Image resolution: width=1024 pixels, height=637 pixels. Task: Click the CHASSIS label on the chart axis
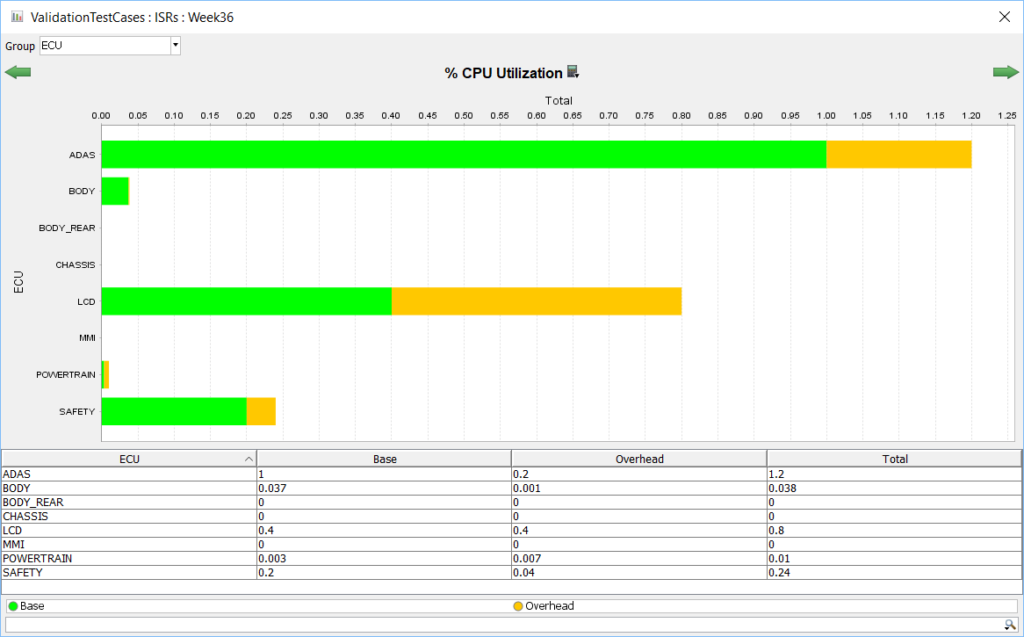75,265
